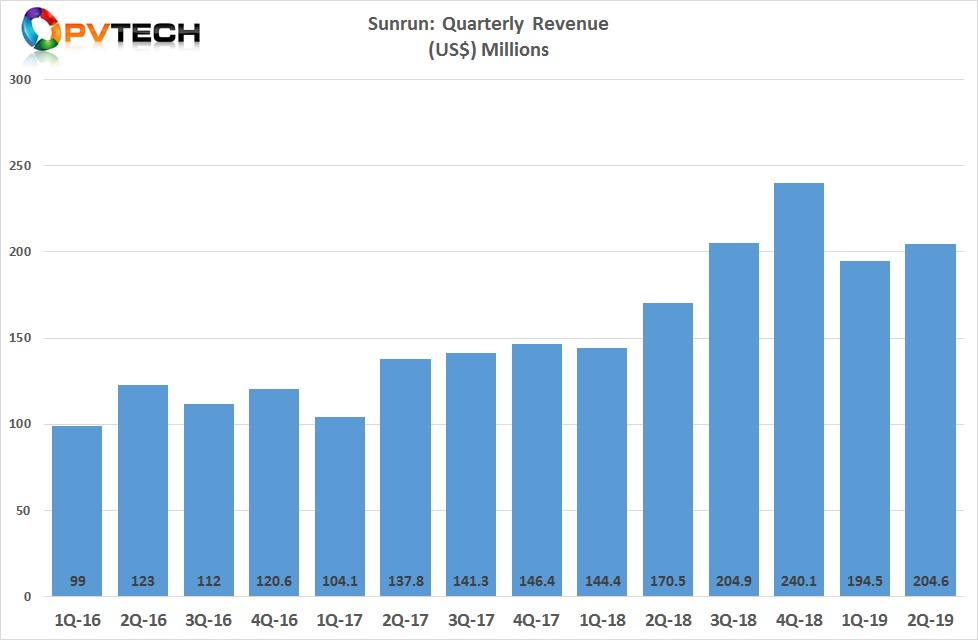Select the 3Q-16 x-axis label

208,620
